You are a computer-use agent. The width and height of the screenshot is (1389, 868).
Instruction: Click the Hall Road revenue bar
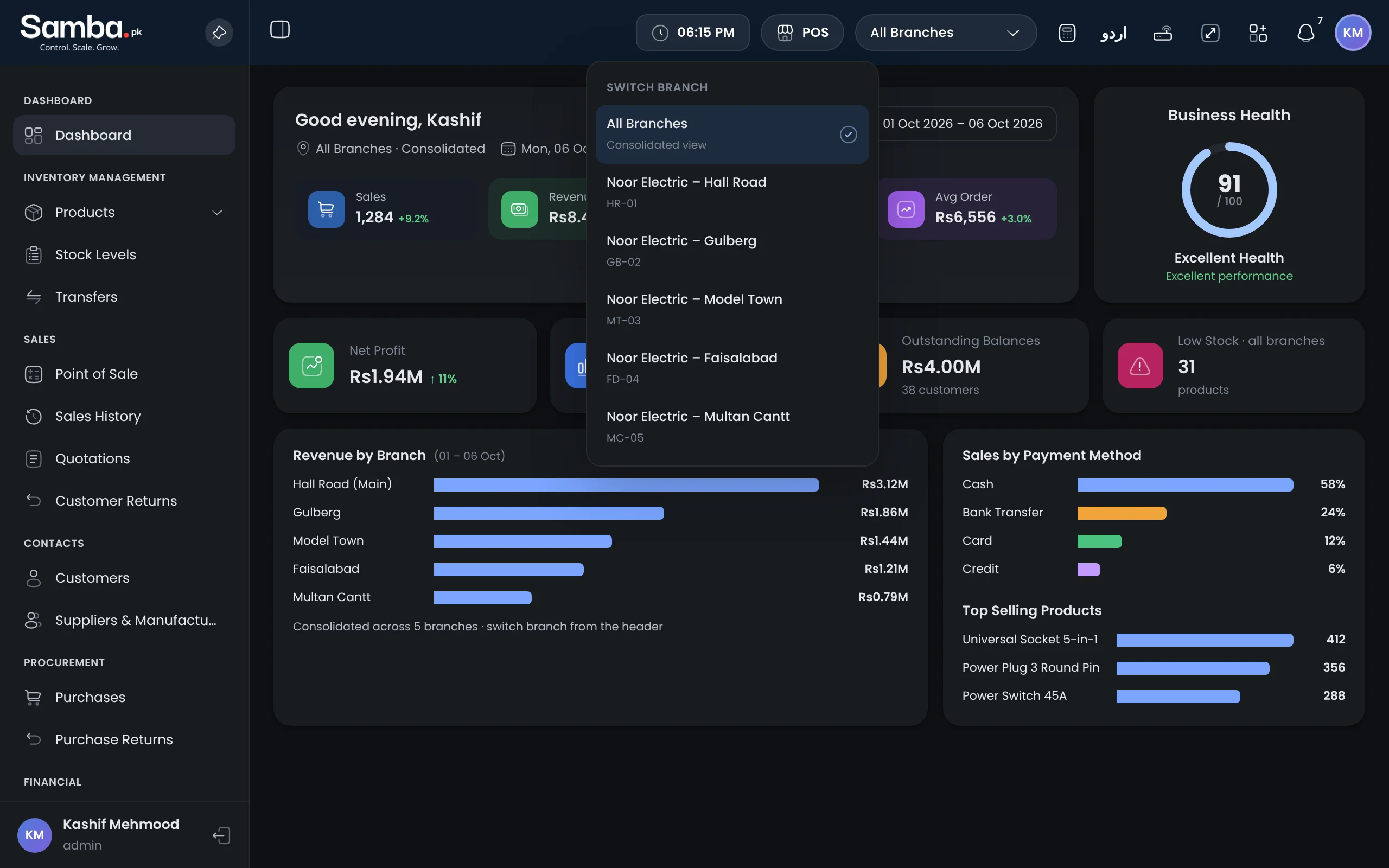pyautogui.click(x=626, y=484)
